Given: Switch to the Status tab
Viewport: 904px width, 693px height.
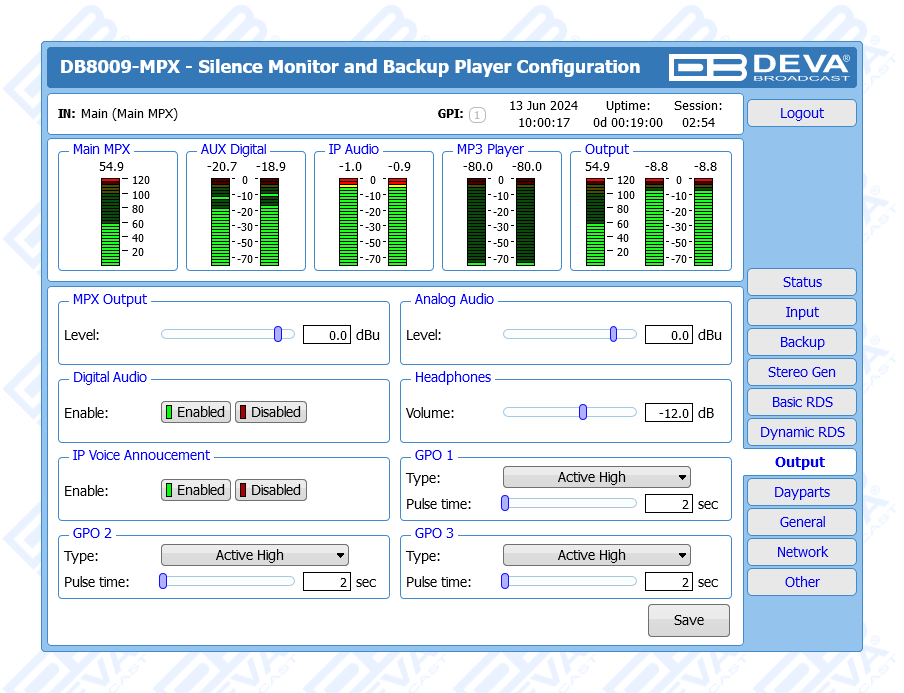Looking at the screenshot, I should [x=801, y=282].
